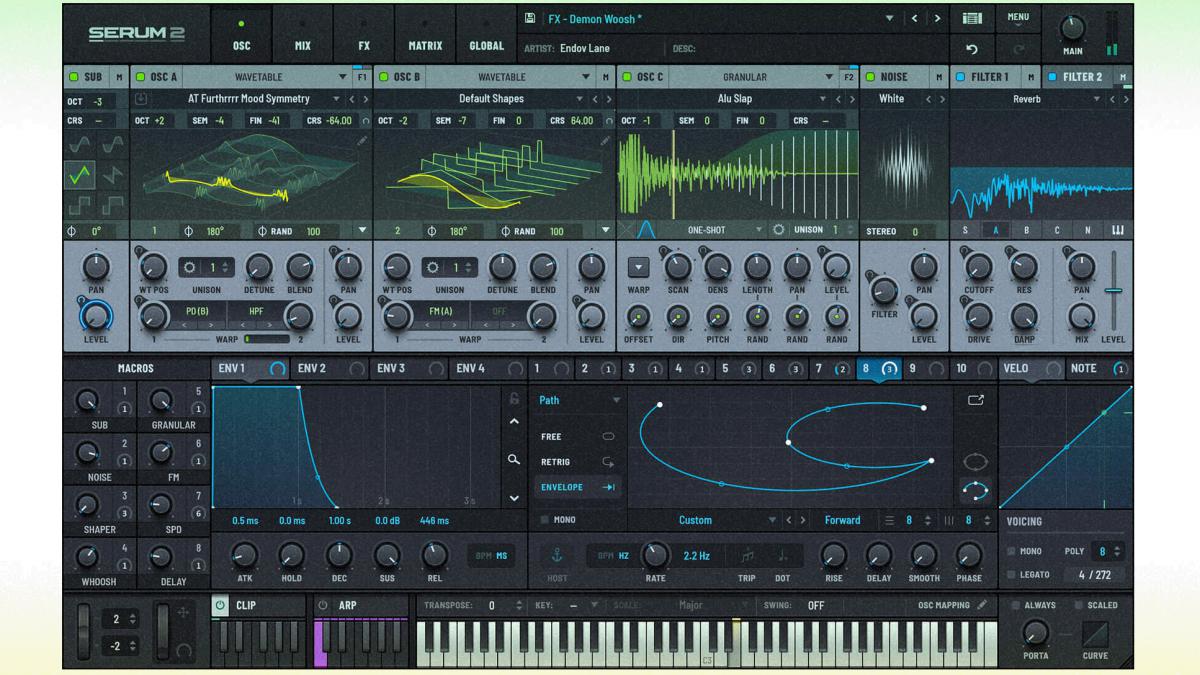Image resolution: width=1200 pixels, height=675 pixels.
Task: Power on the ARP module
Action: pyautogui.click(x=322, y=604)
